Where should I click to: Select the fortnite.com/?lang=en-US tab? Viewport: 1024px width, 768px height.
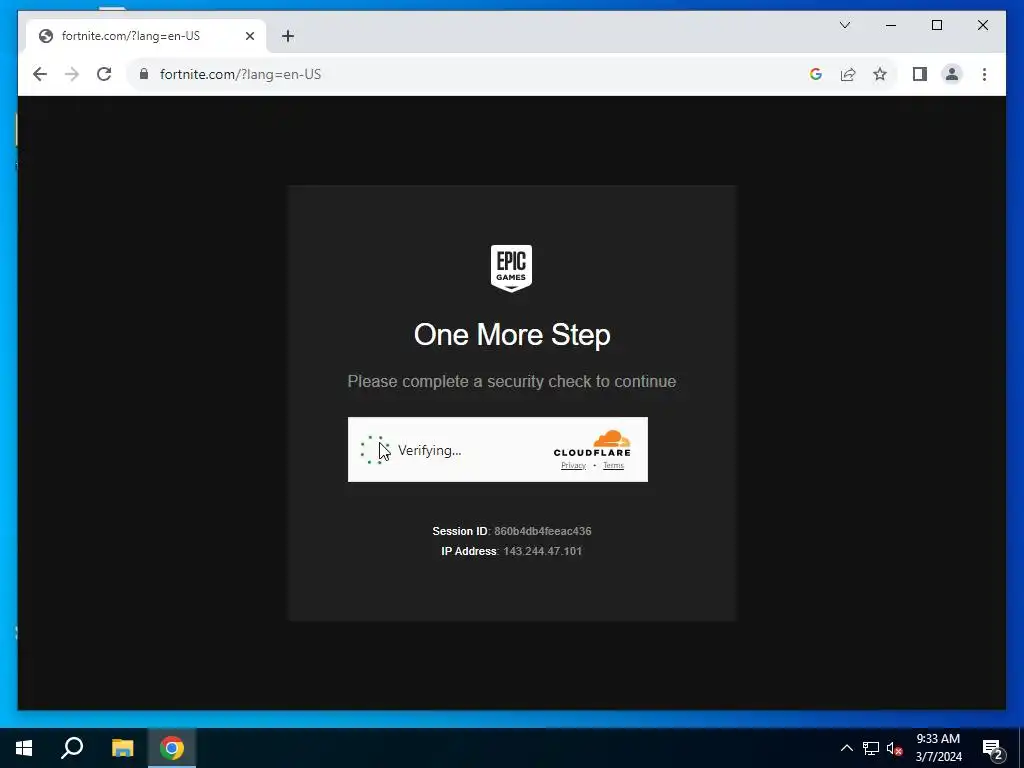tap(146, 36)
